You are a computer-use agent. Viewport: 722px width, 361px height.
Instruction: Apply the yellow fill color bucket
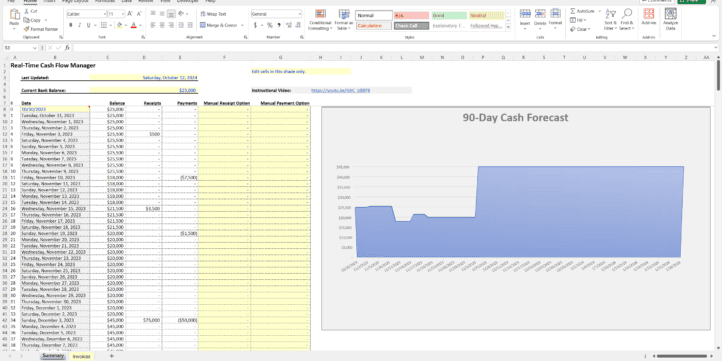click(119, 25)
